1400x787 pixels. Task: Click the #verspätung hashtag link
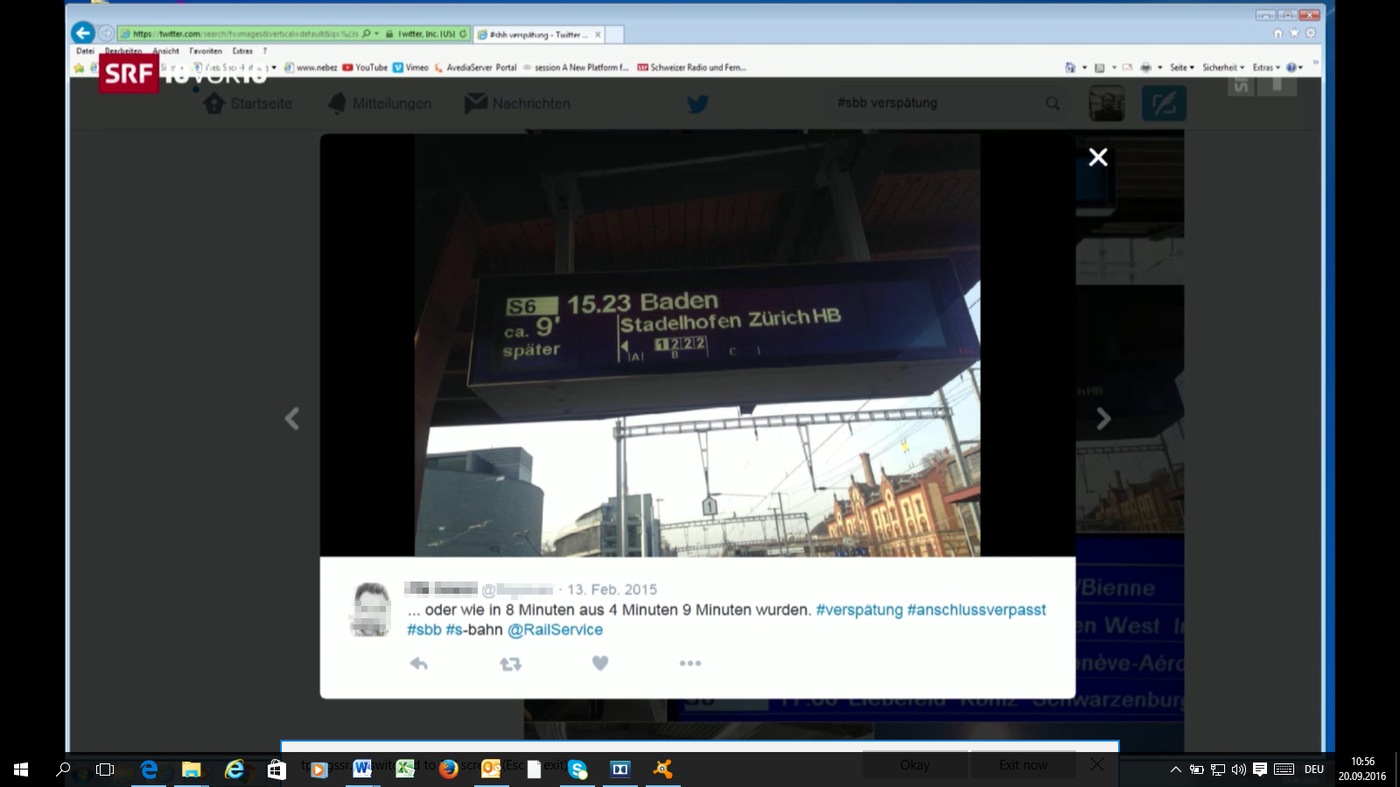tap(859, 610)
